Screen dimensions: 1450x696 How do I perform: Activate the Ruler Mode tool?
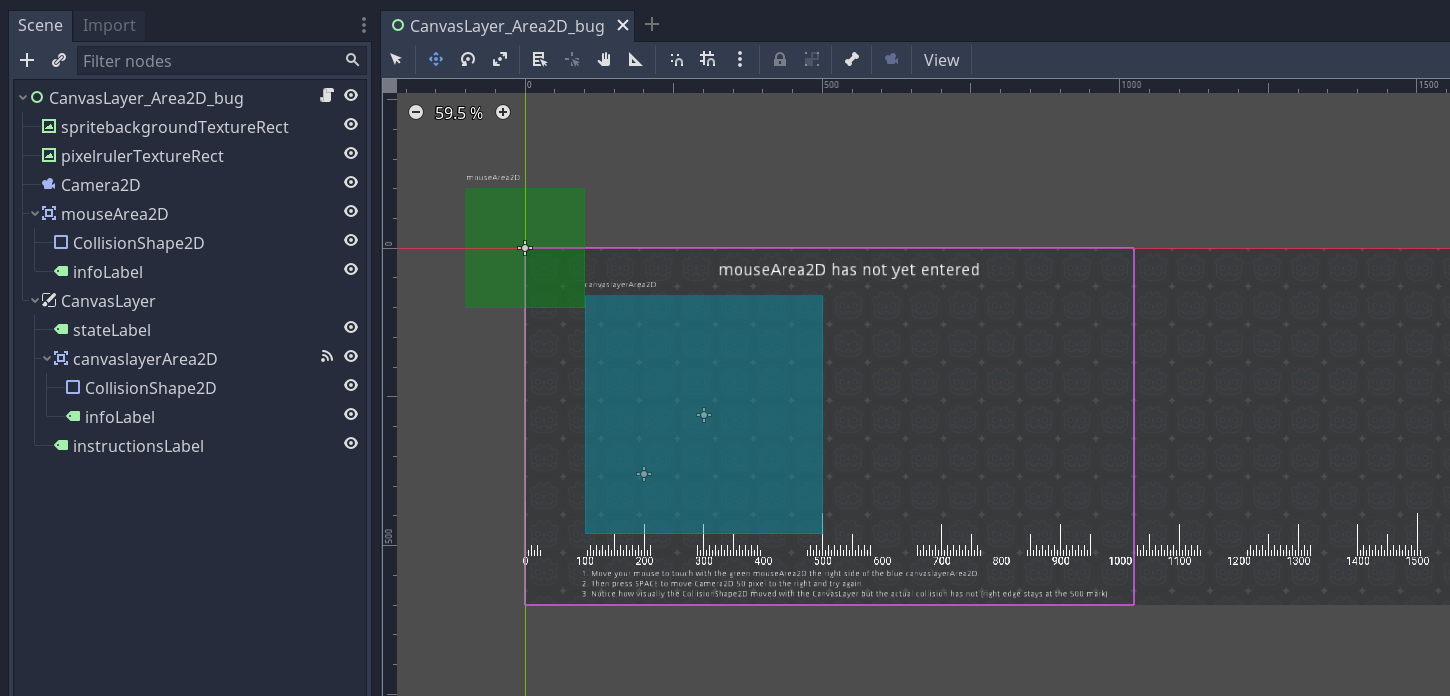pos(635,59)
